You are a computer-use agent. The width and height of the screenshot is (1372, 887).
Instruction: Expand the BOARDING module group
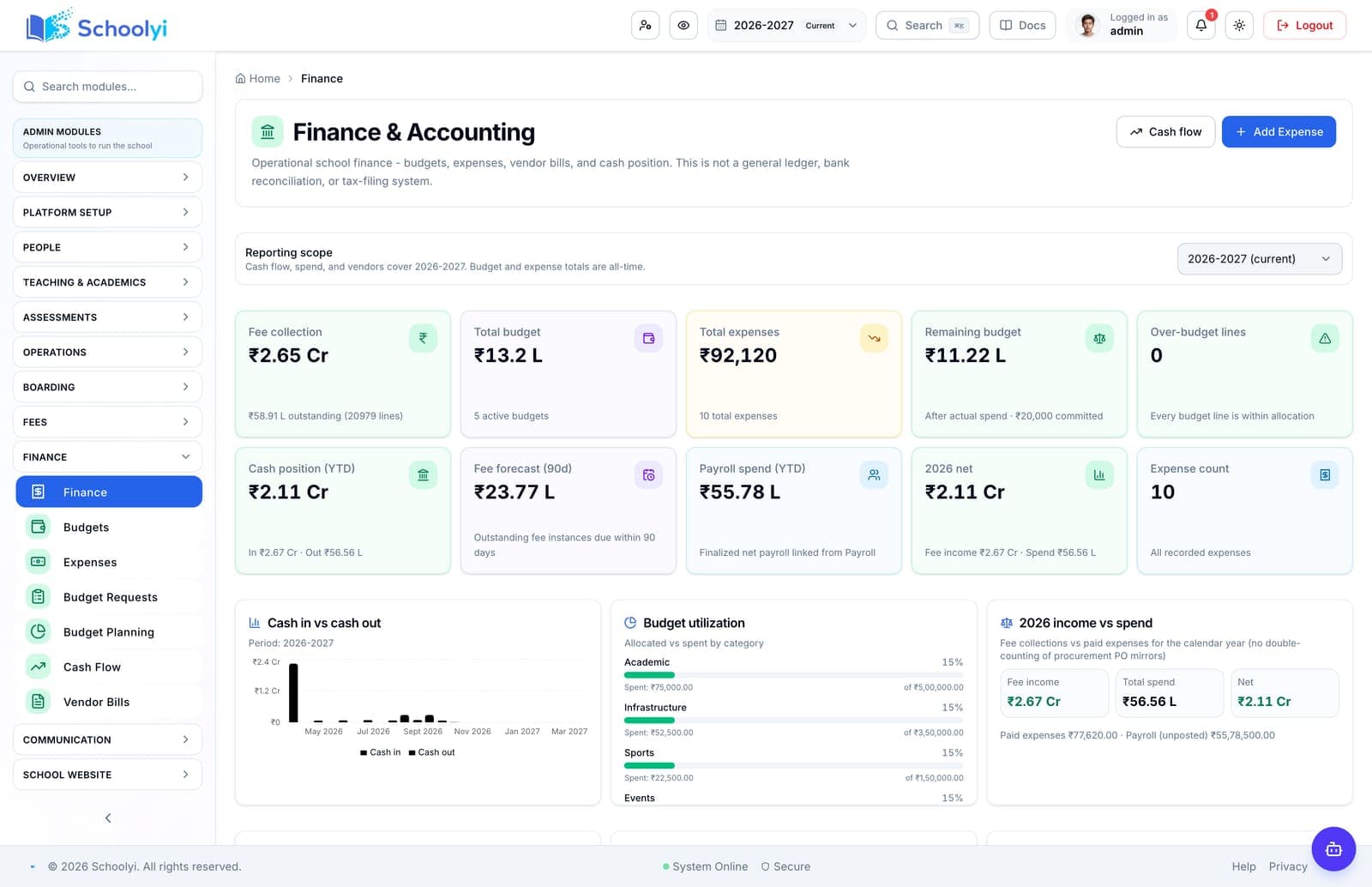pyautogui.click(x=107, y=387)
